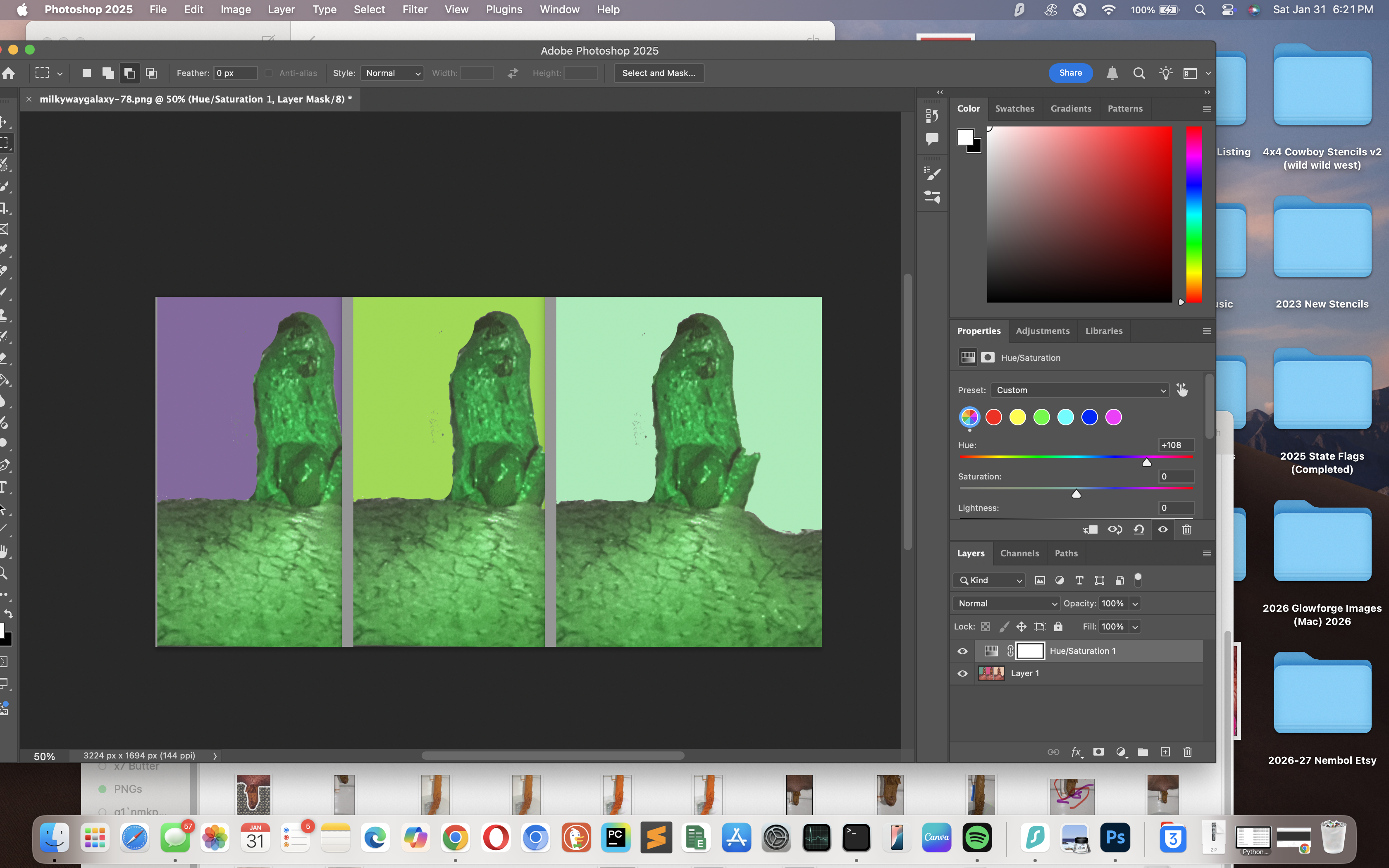
Task: Click on-image adjustment hand tool
Action: point(1182,390)
